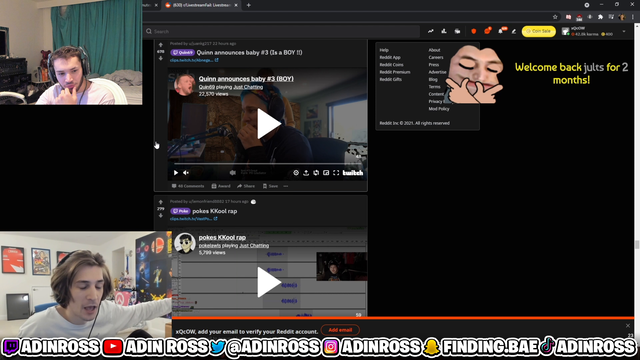The image size is (640, 360).
Task: Click the create post pencil icon
Action: 514,31
